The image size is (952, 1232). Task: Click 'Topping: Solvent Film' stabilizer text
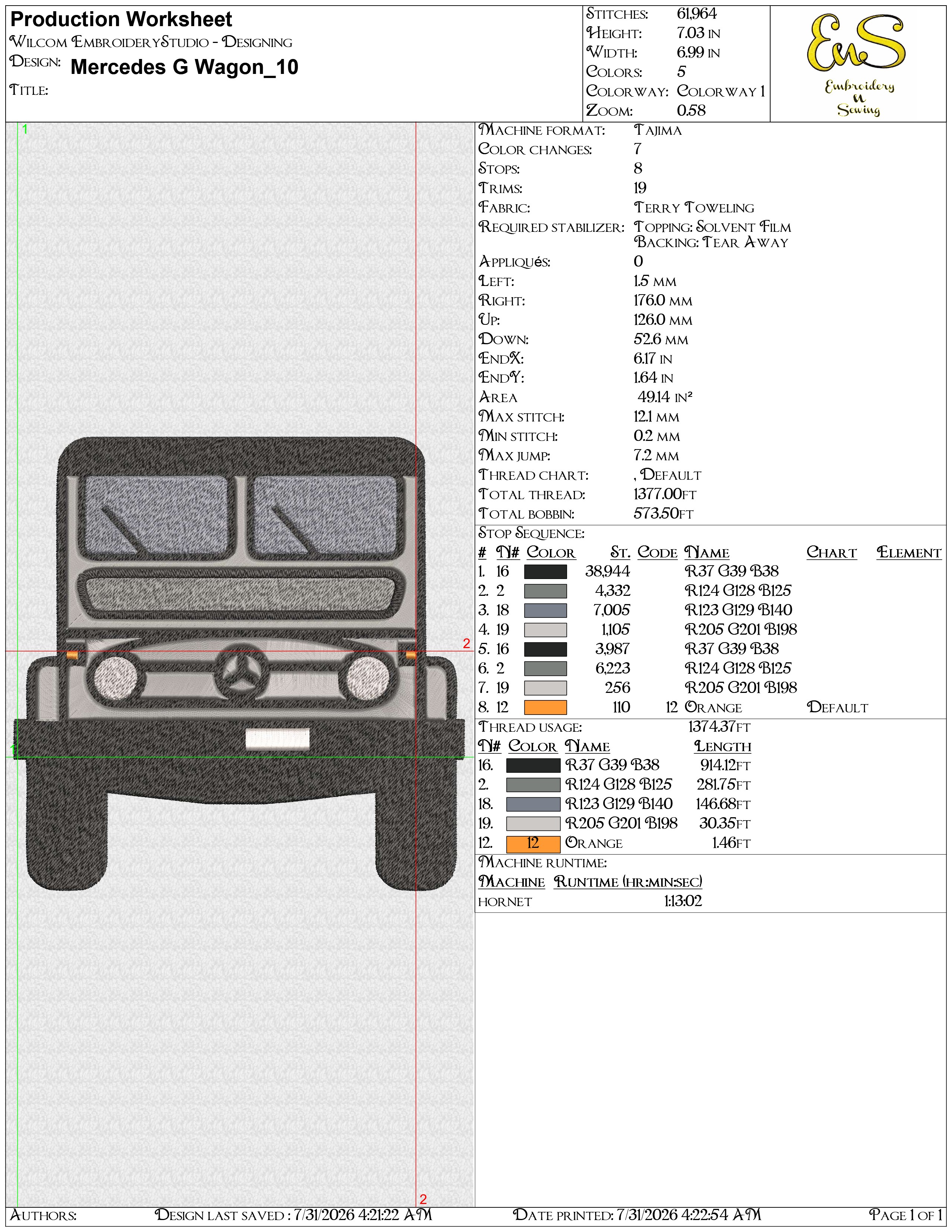click(712, 227)
